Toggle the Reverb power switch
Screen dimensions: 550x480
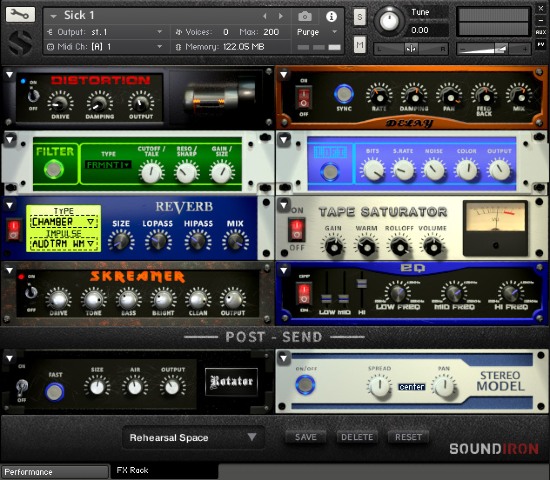pyautogui.click(x=13, y=229)
